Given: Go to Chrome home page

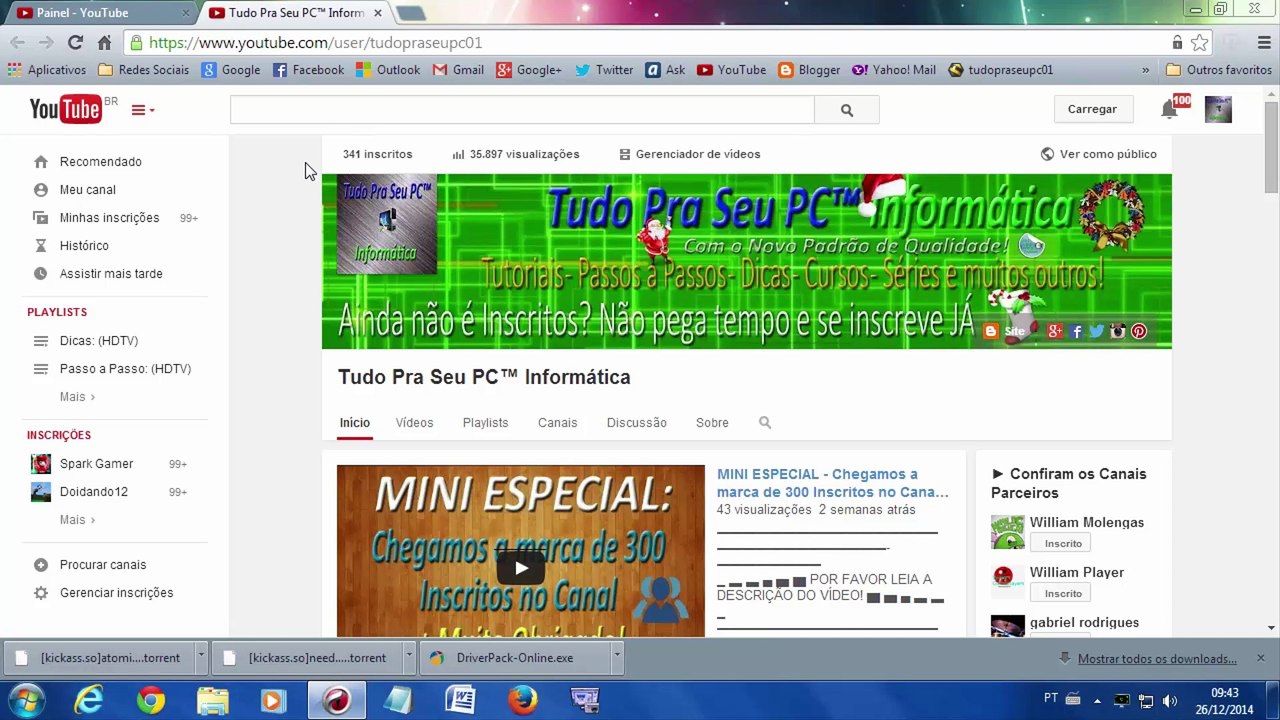Looking at the screenshot, I should pos(104,43).
